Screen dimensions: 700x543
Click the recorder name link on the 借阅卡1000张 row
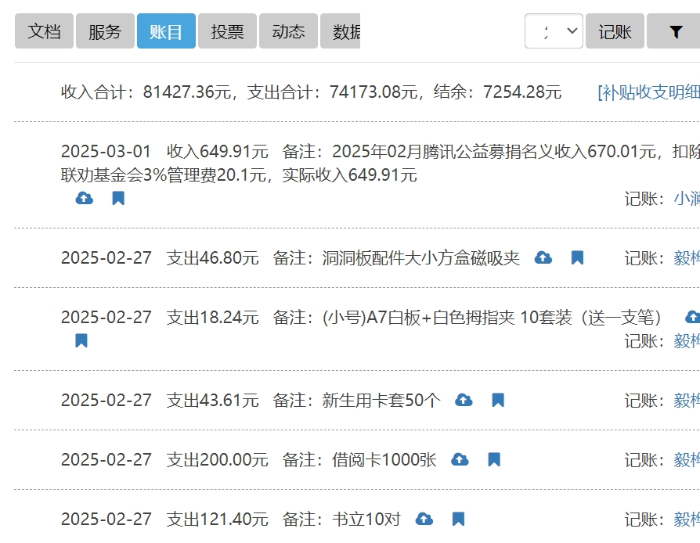(x=686, y=459)
